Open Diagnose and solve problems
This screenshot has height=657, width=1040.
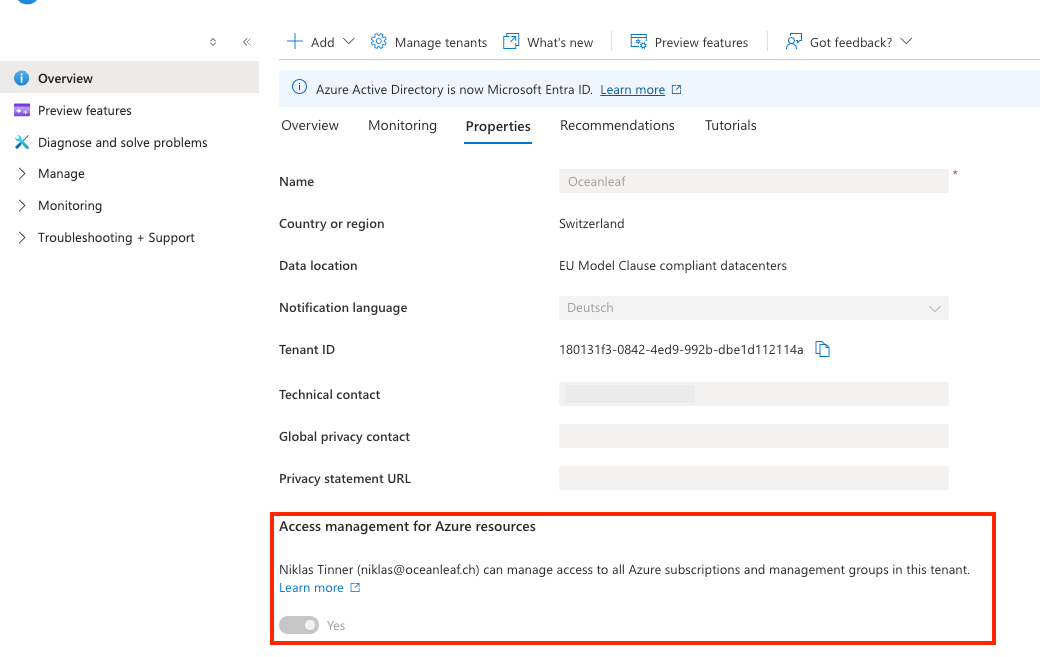pos(122,143)
